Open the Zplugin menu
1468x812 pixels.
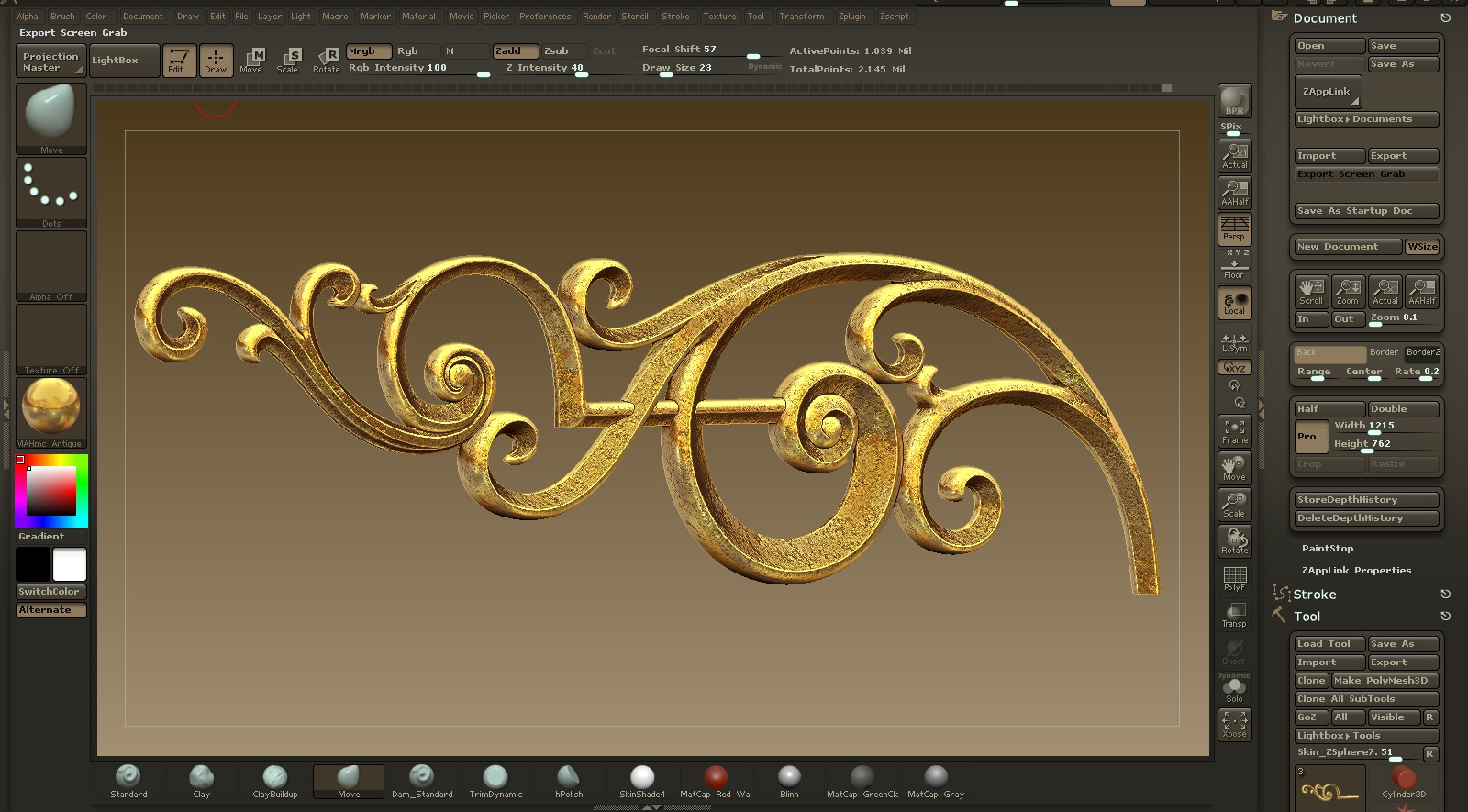click(x=851, y=17)
